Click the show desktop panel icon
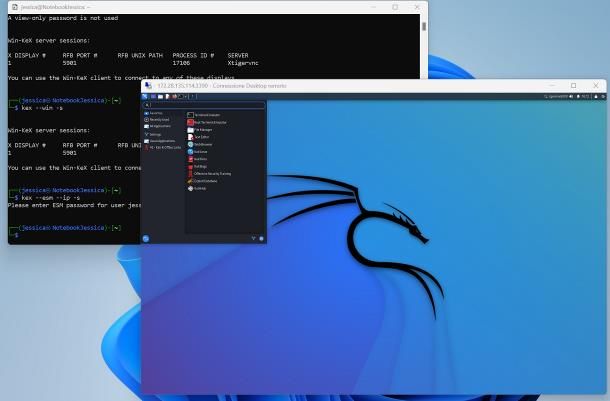 153,96
